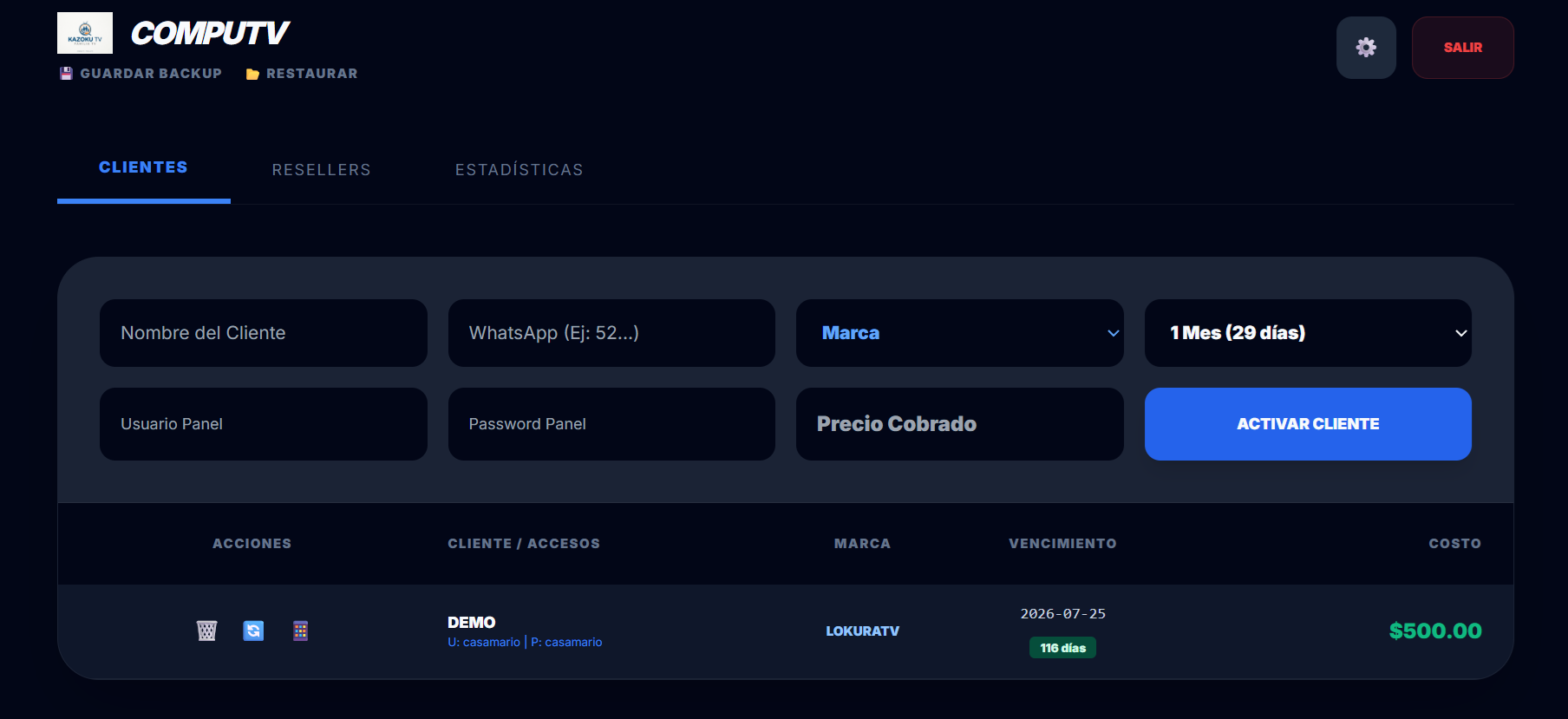This screenshot has width=1568, height=719.
Task: Click into the Usuario Panel field
Action: click(263, 424)
